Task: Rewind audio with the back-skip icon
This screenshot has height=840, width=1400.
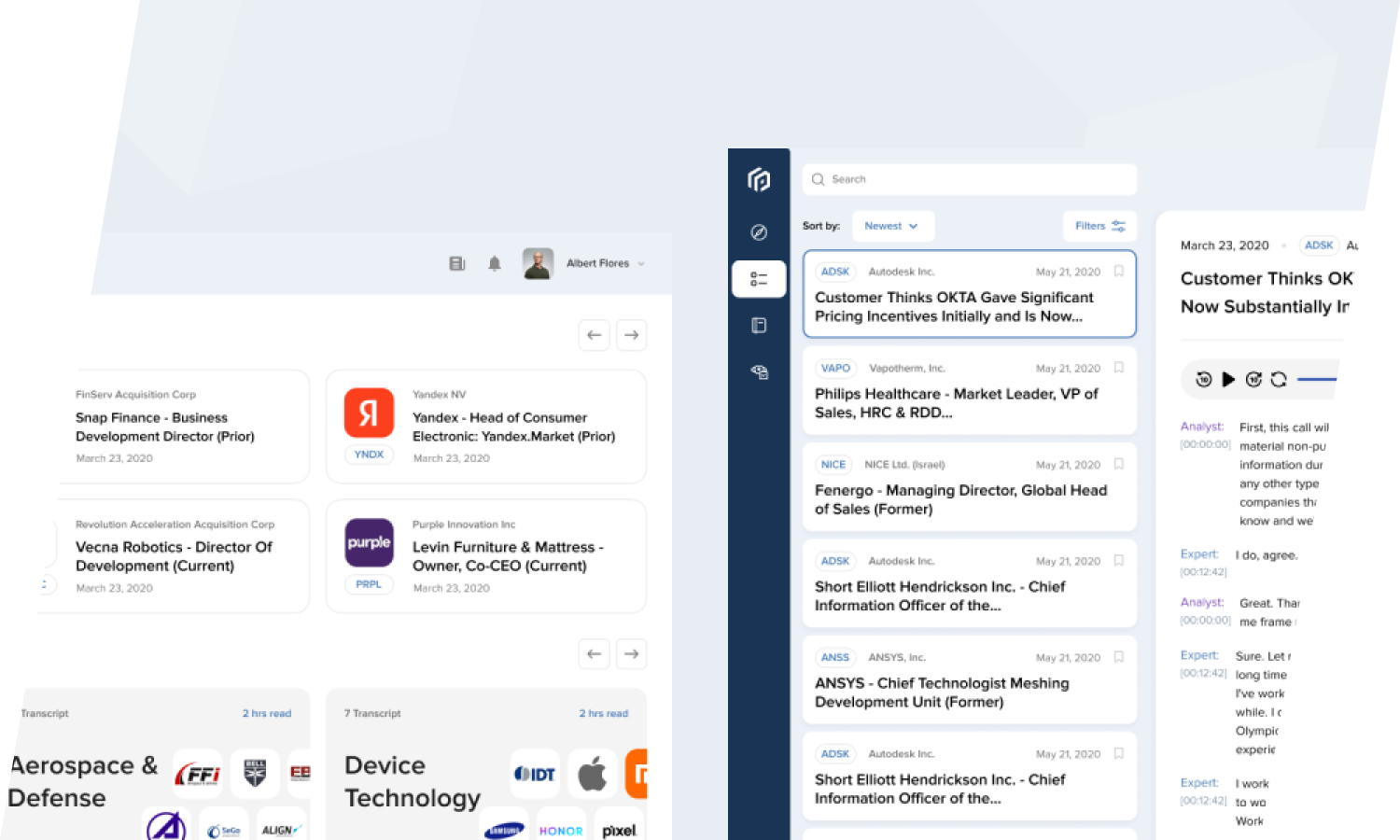Action: coord(1204,379)
